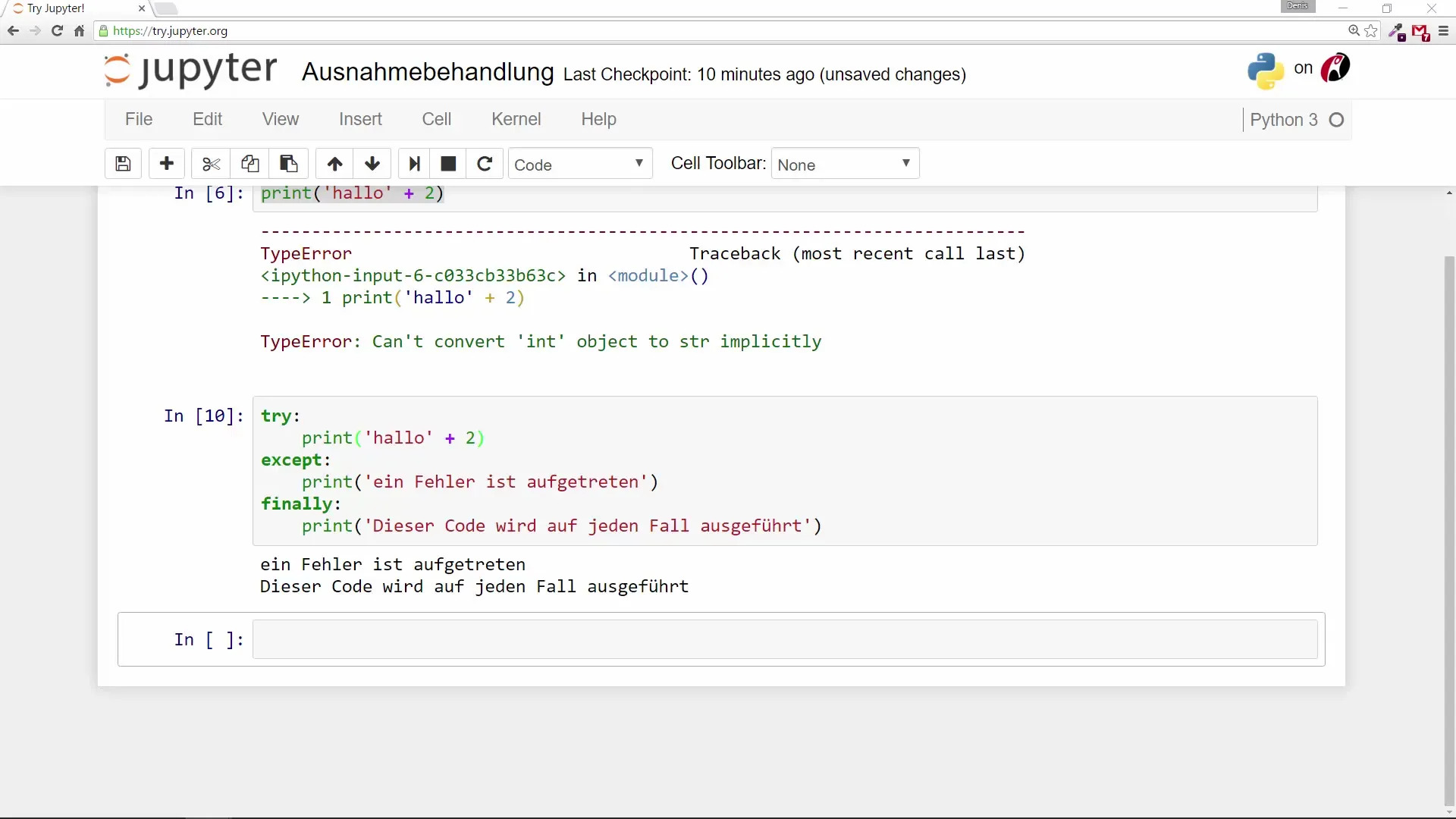Click 'Traceback (most recent call last)' text

tap(857, 253)
